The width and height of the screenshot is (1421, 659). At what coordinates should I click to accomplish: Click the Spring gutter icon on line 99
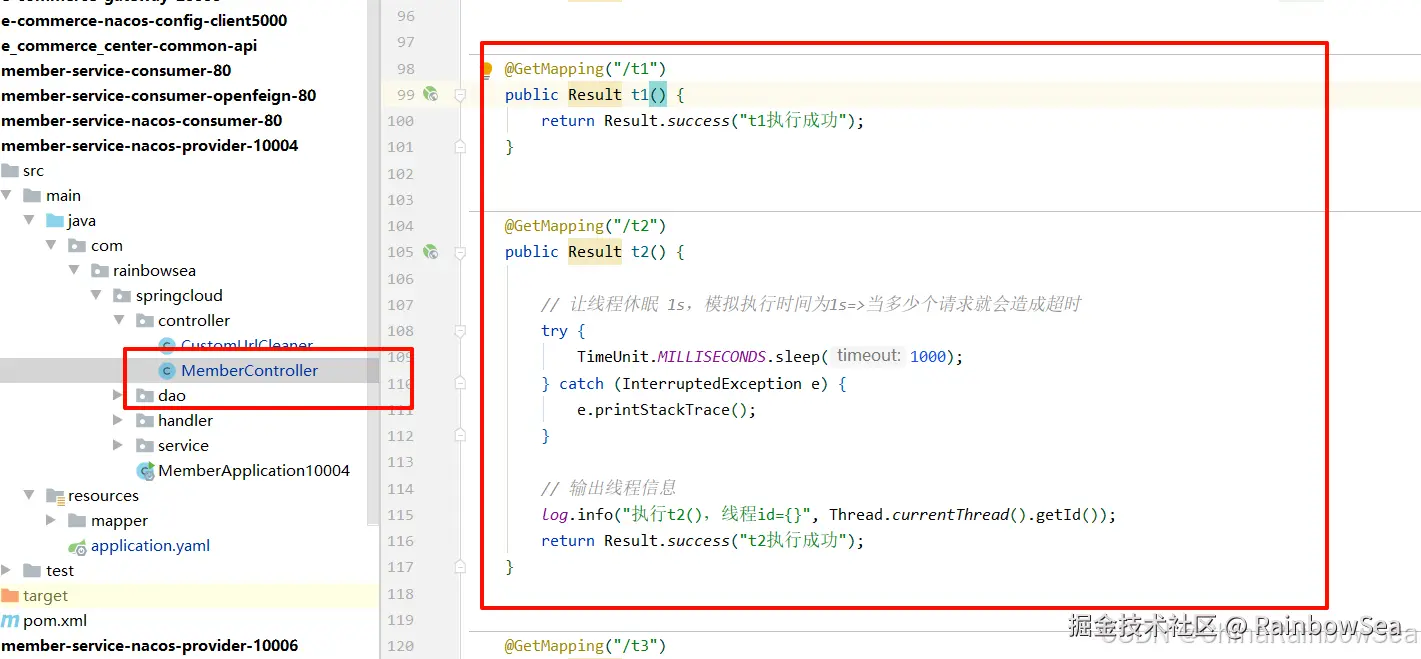pyautogui.click(x=430, y=94)
